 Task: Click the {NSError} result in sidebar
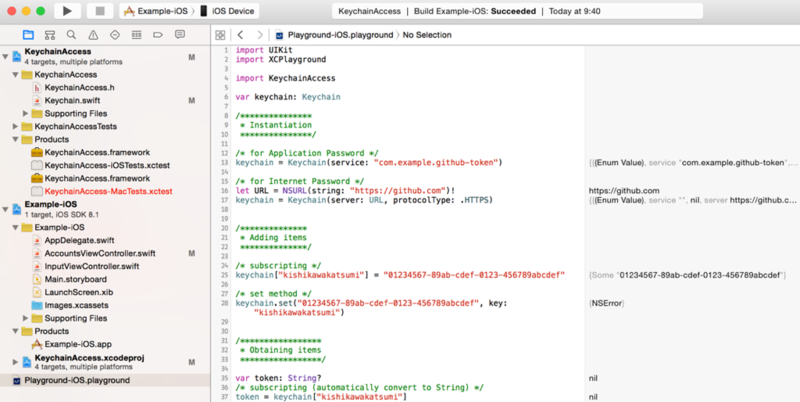click(607, 303)
